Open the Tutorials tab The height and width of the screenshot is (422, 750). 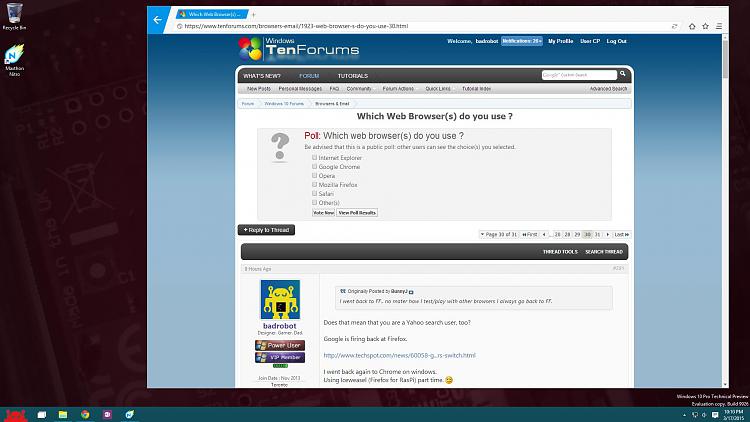click(x=353, y=76)
